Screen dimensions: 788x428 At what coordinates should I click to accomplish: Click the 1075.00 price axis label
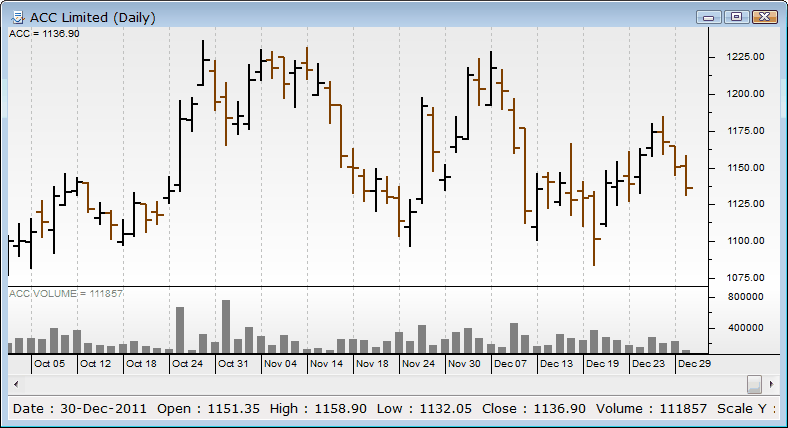745,277
